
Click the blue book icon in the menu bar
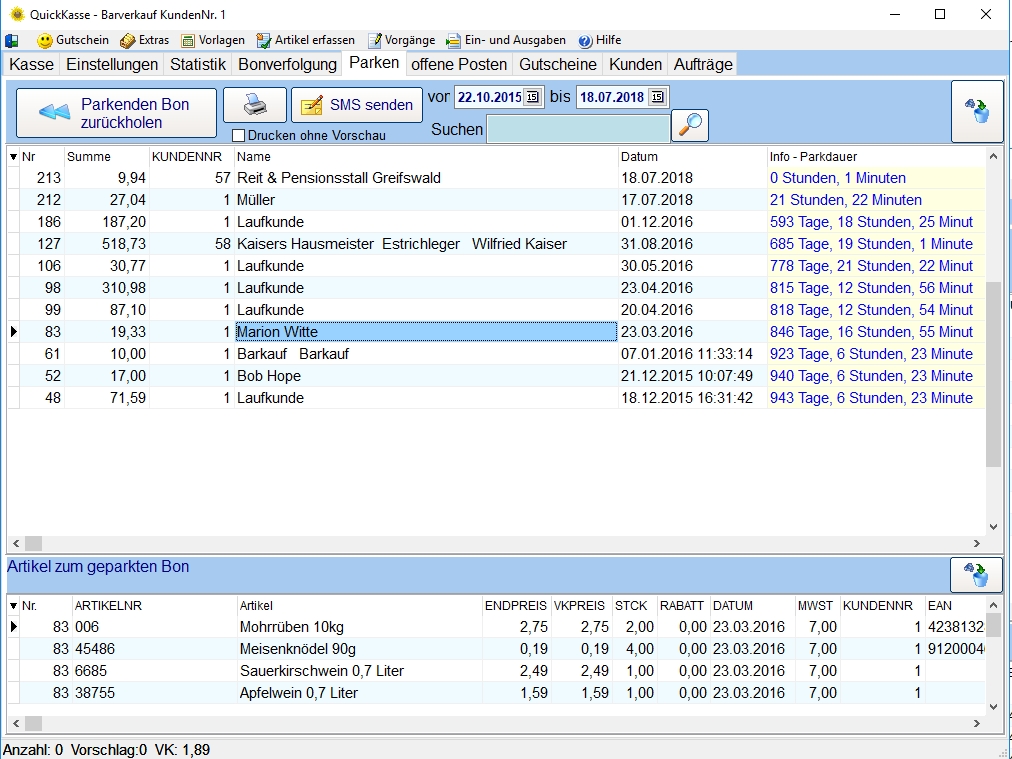pos(12,41)
